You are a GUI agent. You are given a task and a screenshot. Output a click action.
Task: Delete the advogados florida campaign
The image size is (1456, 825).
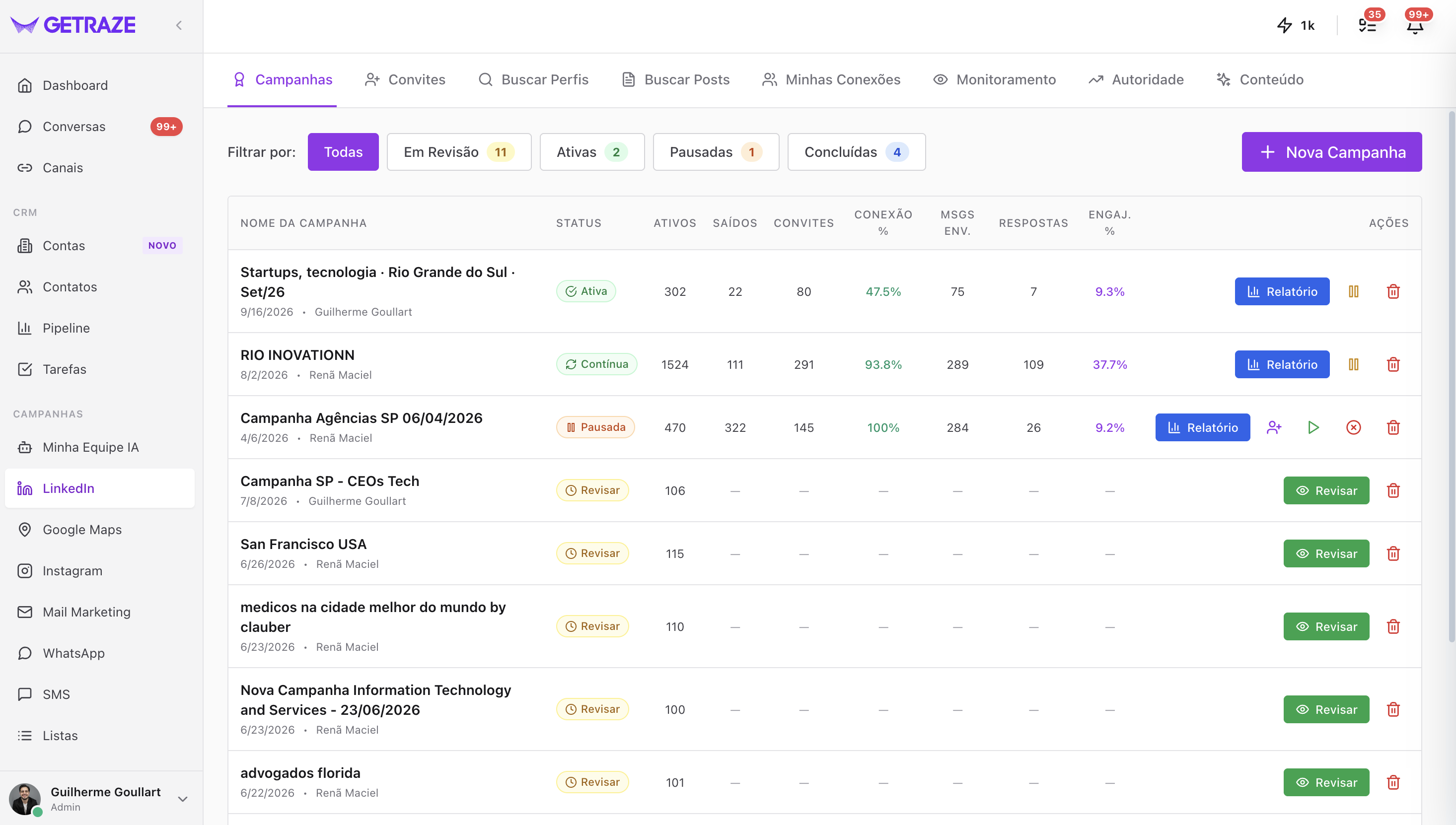pos(1393,782)
